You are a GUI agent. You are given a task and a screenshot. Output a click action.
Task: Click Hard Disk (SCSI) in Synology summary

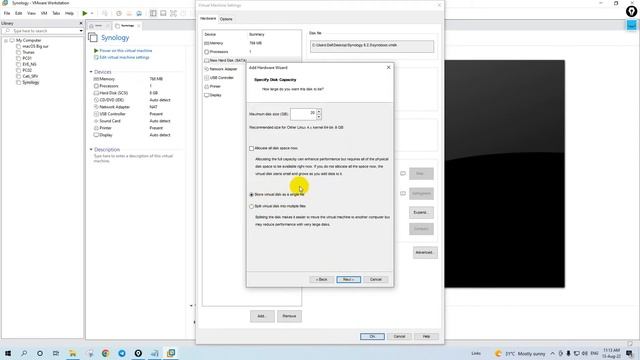(113, 93)
